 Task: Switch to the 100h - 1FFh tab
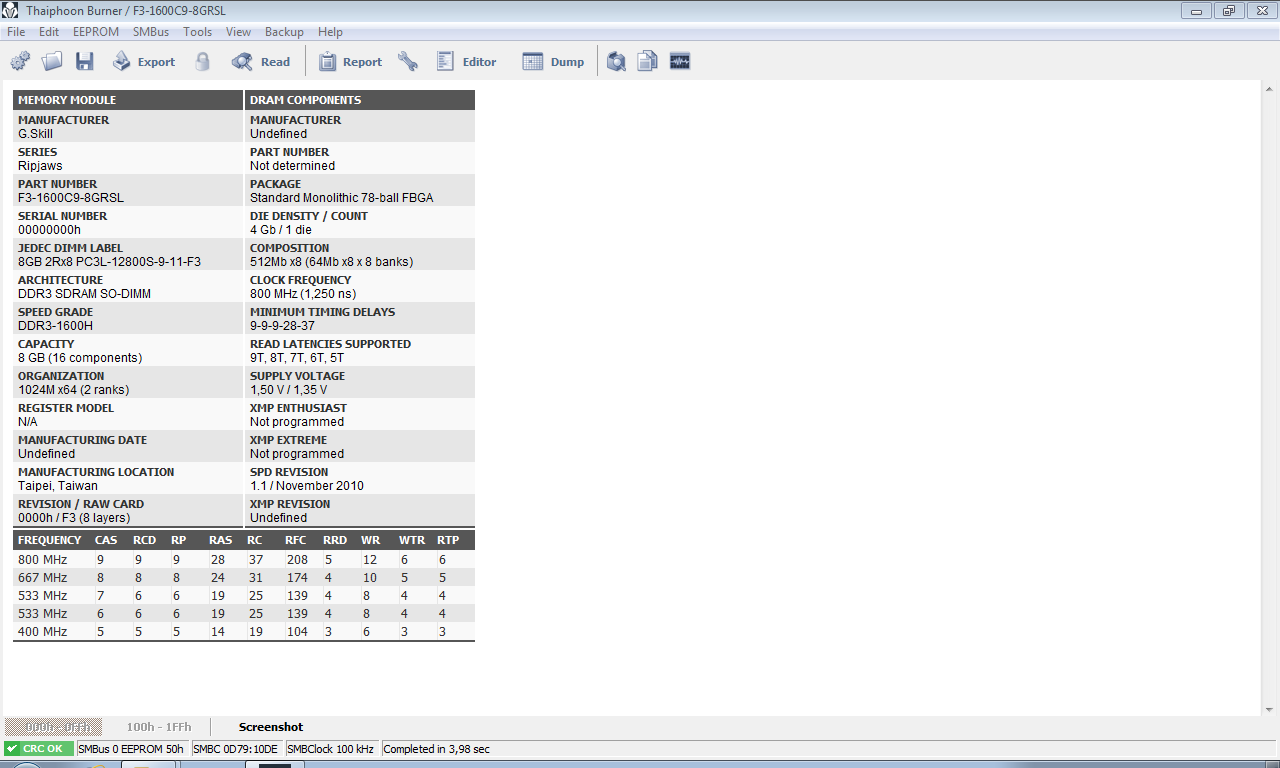click(159, 727)
